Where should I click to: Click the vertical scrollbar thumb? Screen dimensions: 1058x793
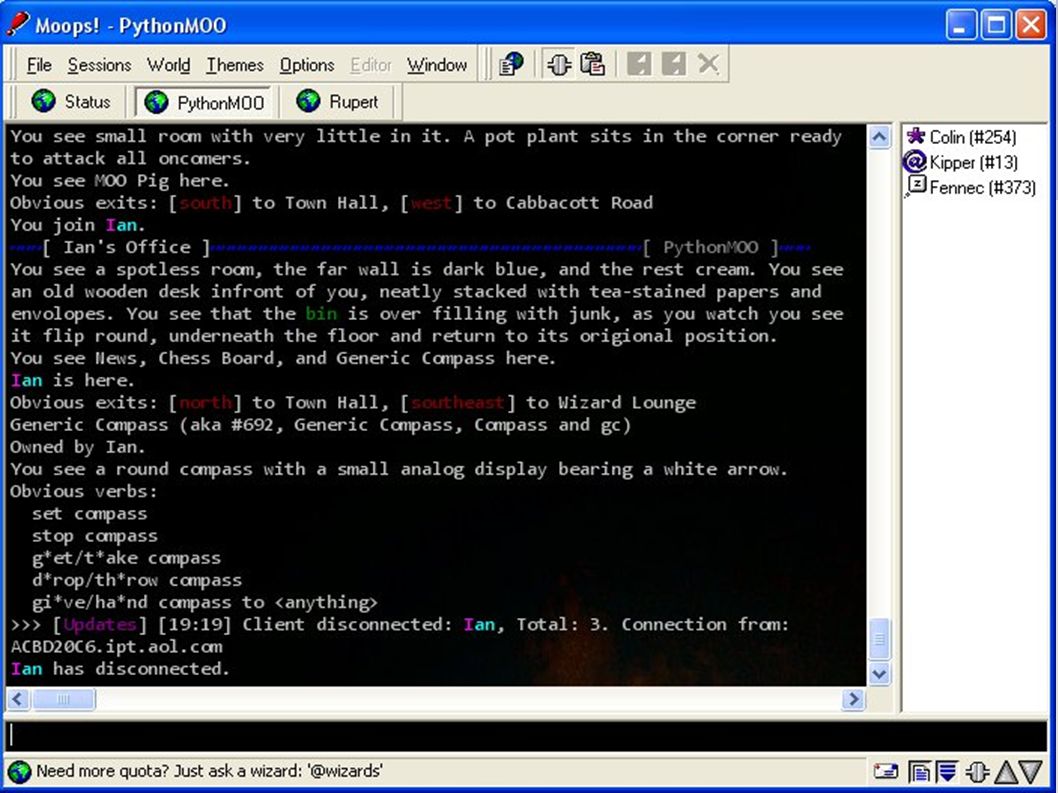click(x=879, y=639)
